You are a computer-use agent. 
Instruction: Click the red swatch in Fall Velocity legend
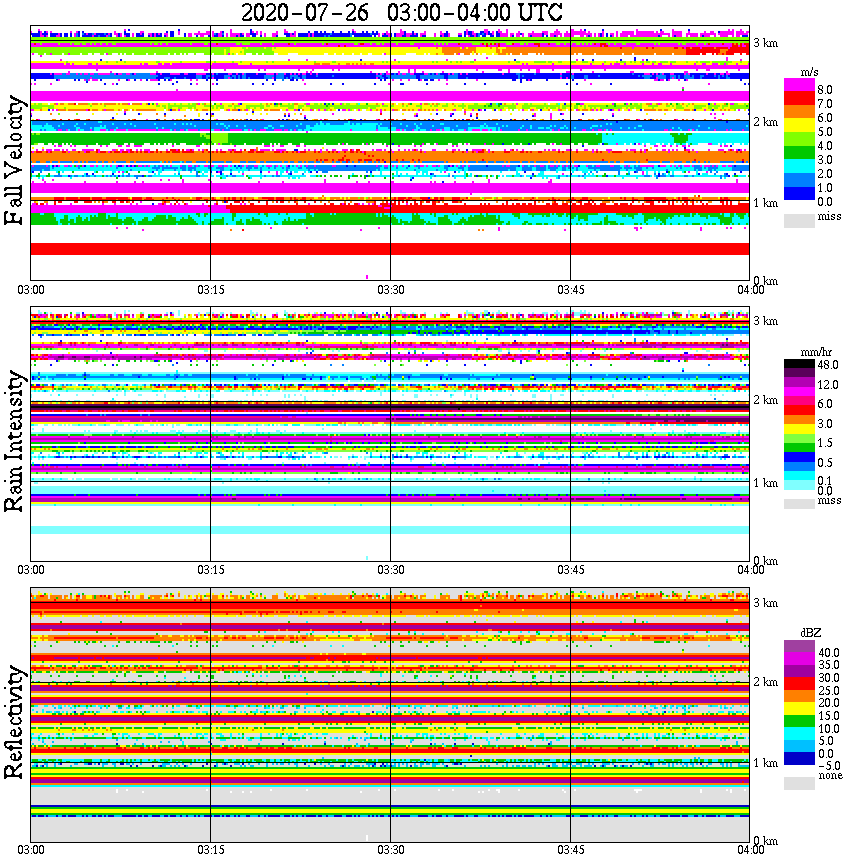pyautogui.click(x=799, y=99)
